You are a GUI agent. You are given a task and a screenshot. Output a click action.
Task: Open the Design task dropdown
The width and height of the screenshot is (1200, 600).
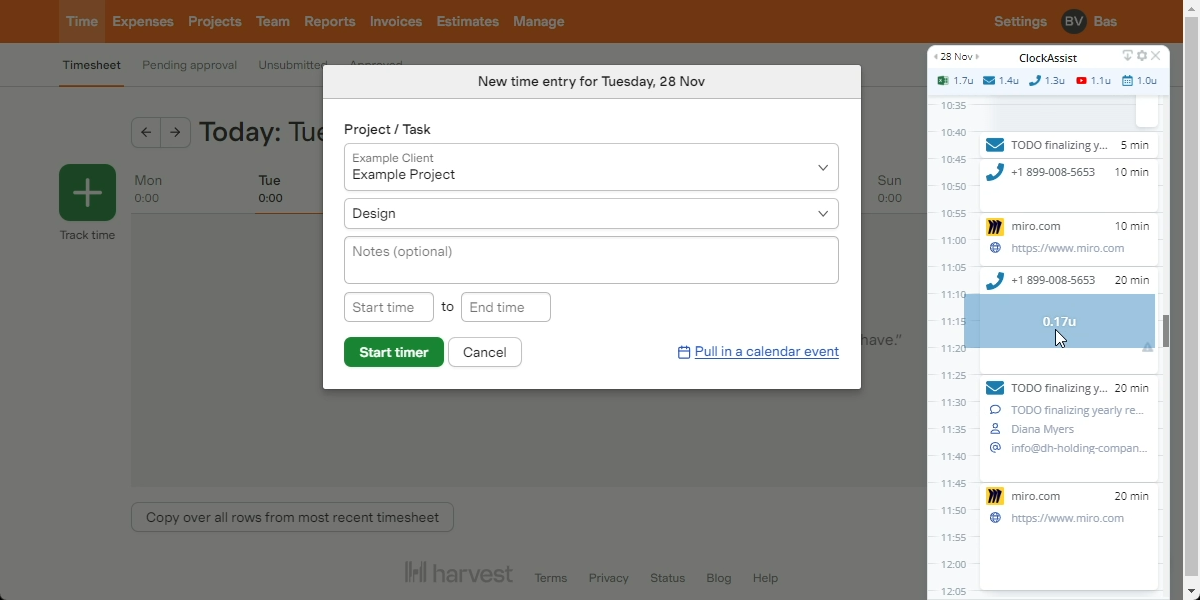591,213
